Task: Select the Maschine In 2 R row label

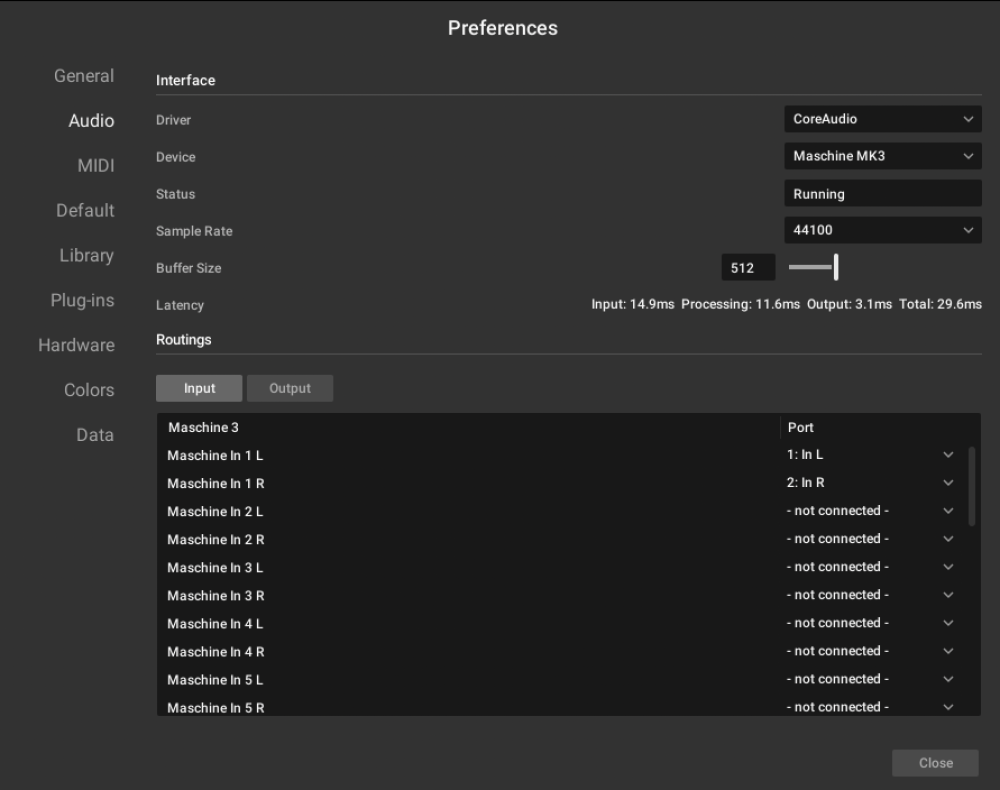Action: tap(216, 539)
